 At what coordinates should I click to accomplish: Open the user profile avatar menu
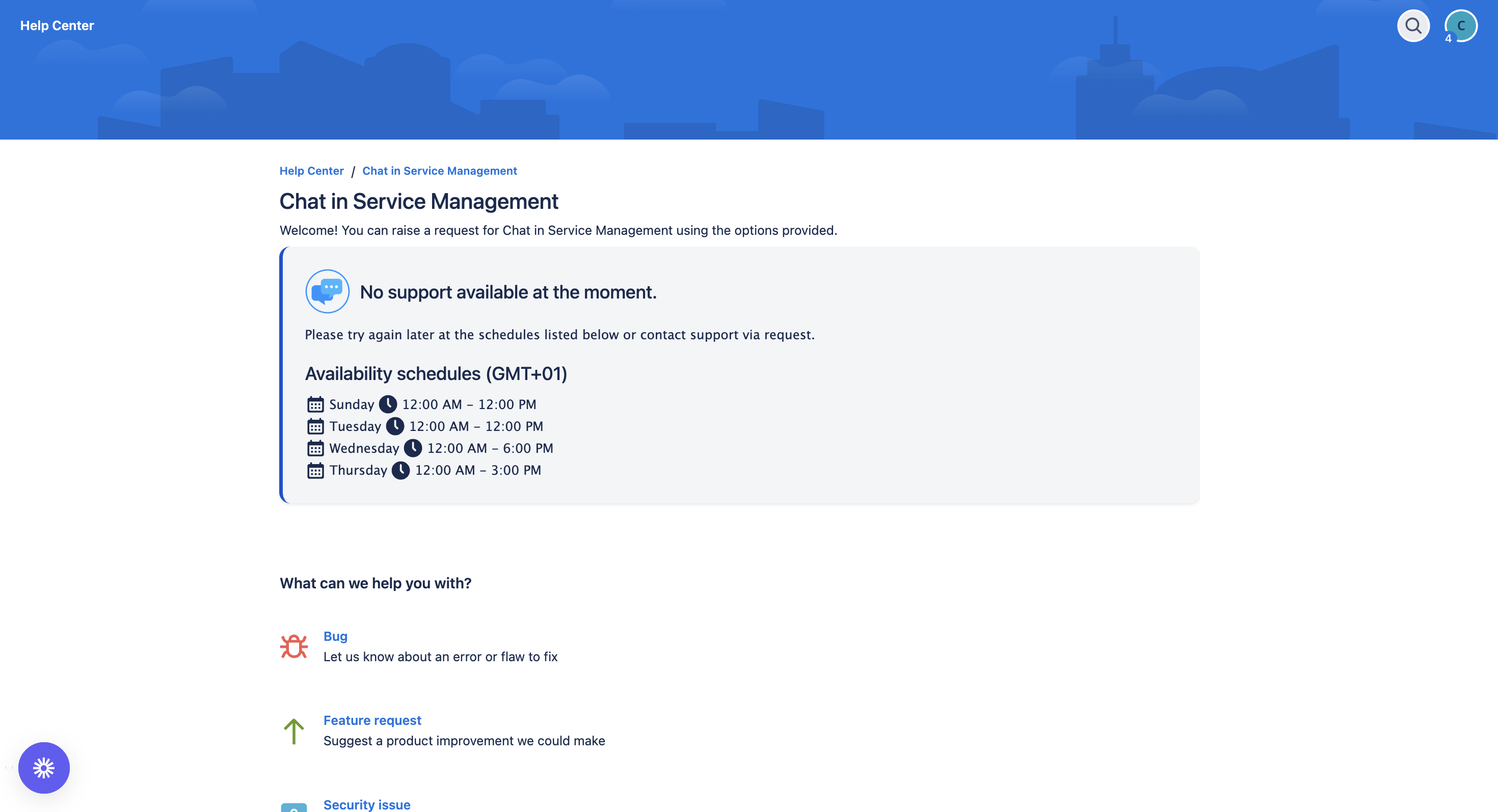[x=1461, y=25]
